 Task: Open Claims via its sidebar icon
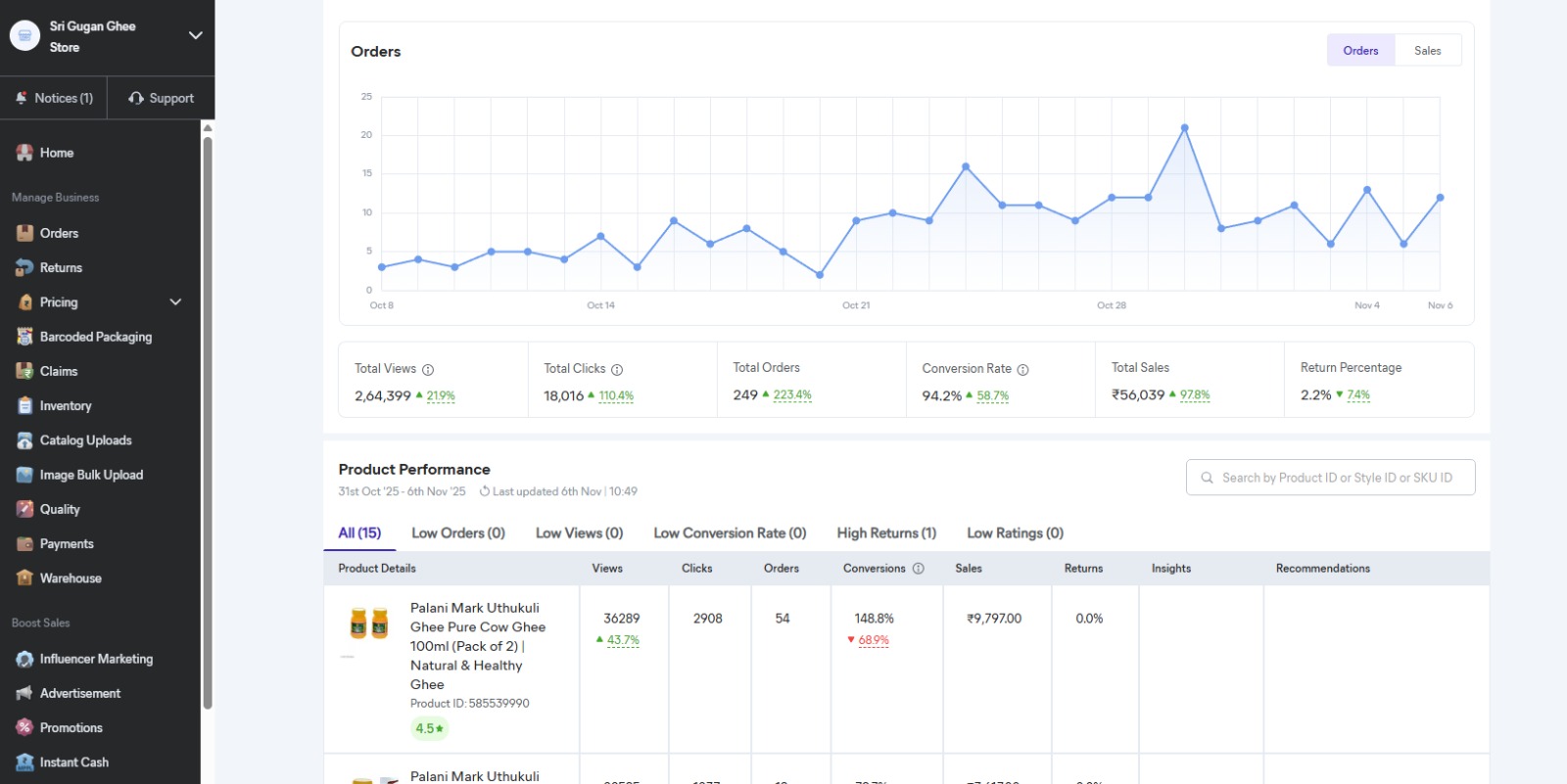tap(24, 371)
